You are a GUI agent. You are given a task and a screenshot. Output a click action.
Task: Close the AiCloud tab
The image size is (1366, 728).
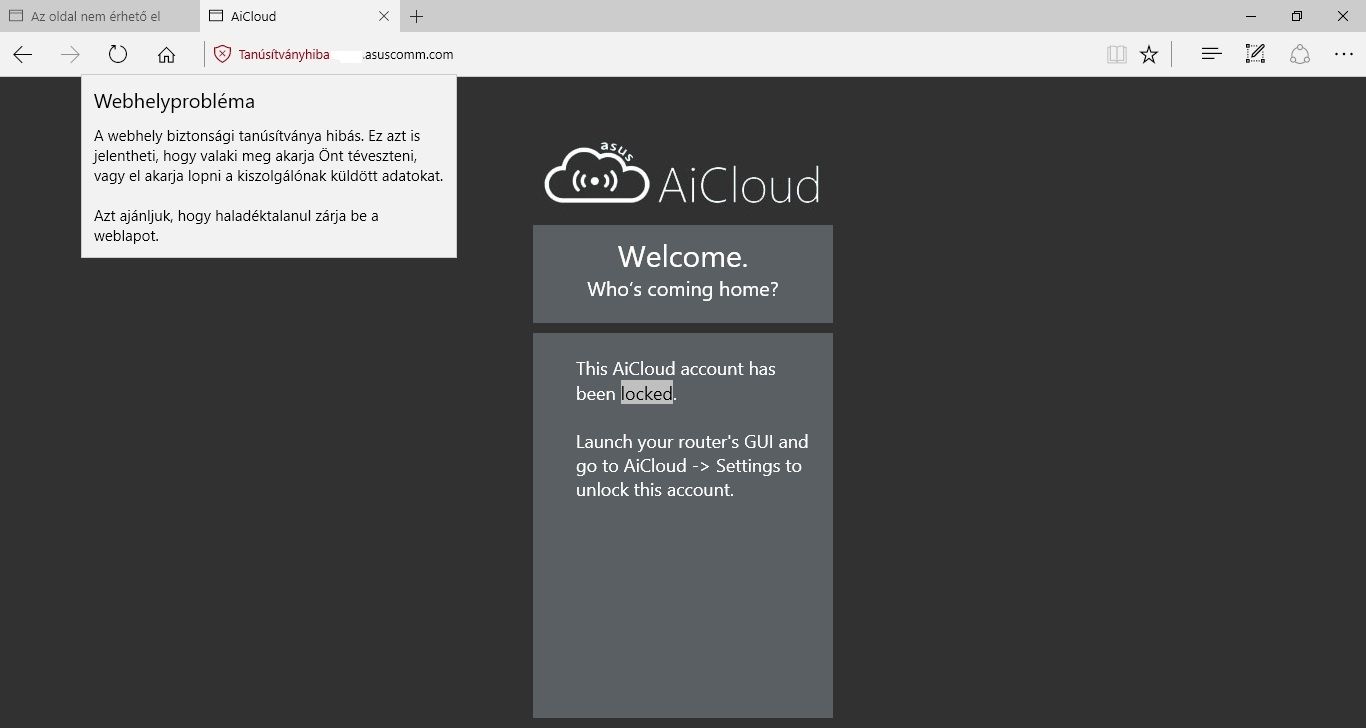384,16
